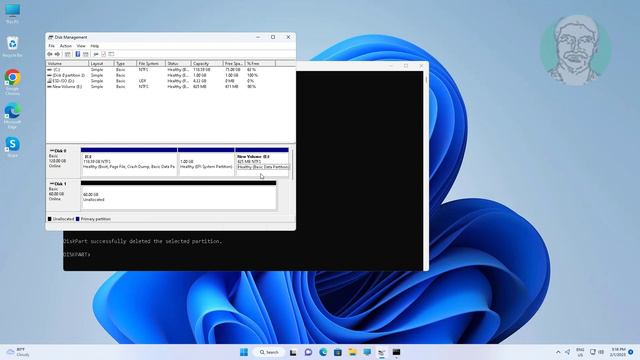Sort by the Type column header

125,64
